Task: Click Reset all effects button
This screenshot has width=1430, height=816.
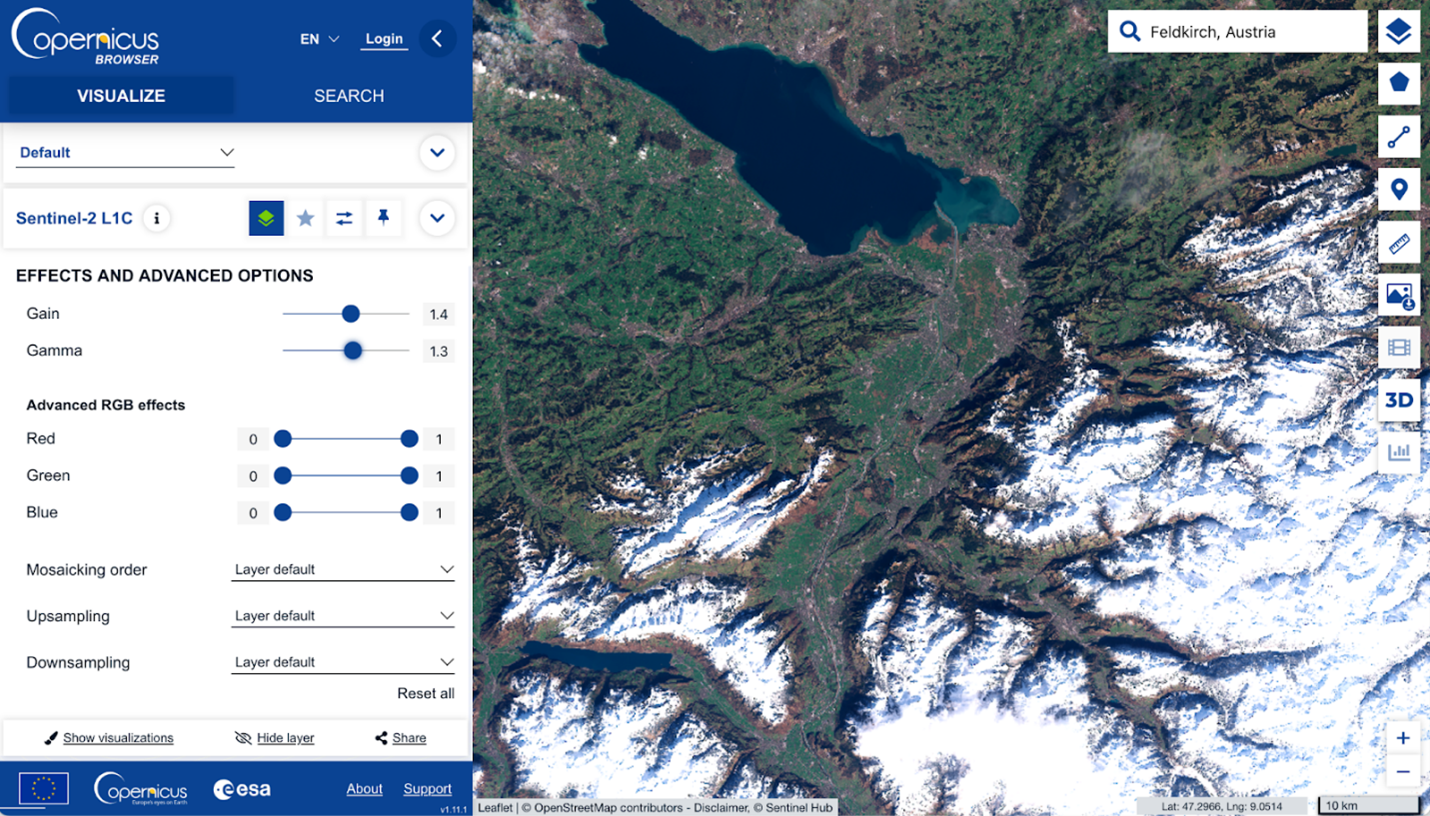Action: click(425, 693)
